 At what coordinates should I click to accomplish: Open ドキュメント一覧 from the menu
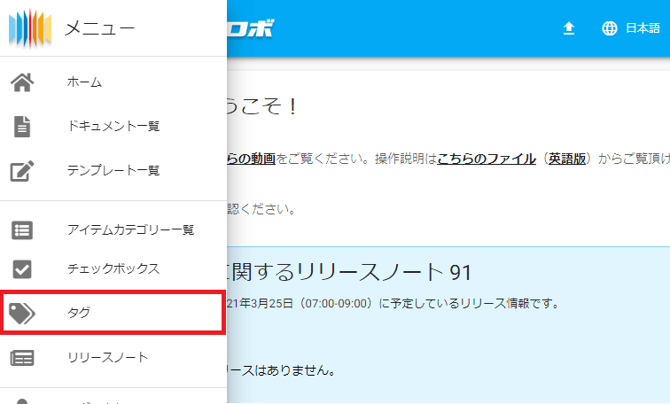(113, 126)
